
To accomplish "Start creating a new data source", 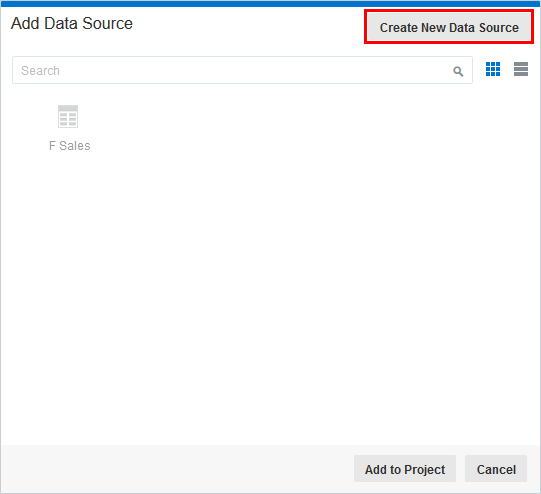I will point(449,27).
